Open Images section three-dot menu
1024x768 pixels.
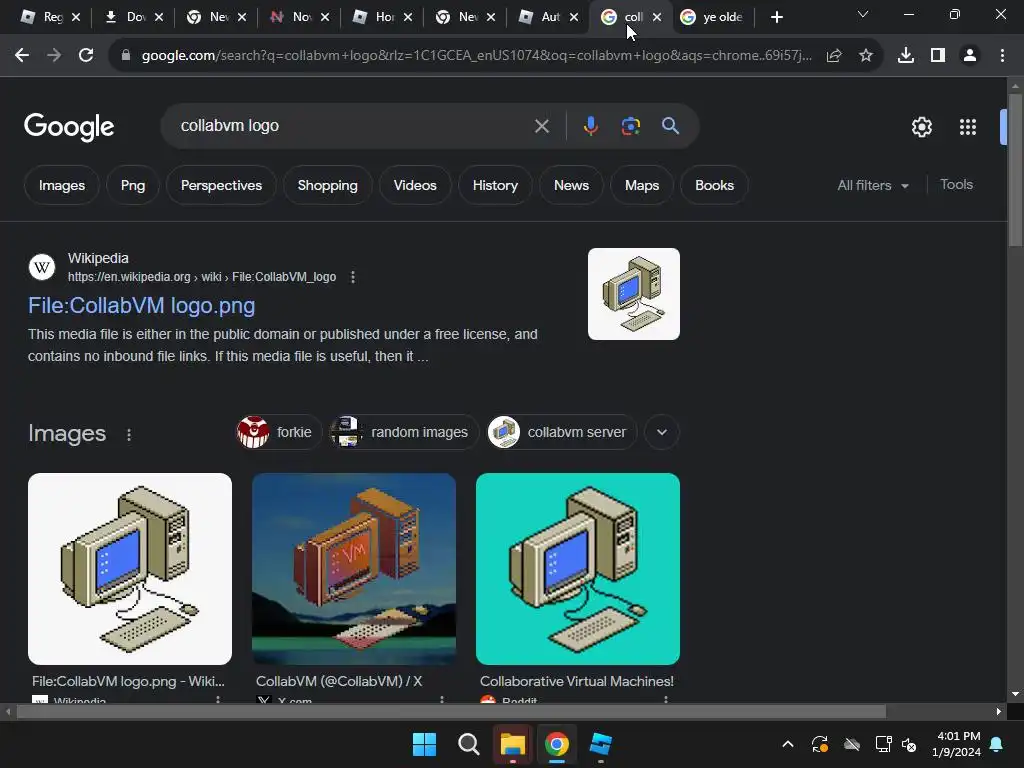pyautogui.click(x=129, y=435)
